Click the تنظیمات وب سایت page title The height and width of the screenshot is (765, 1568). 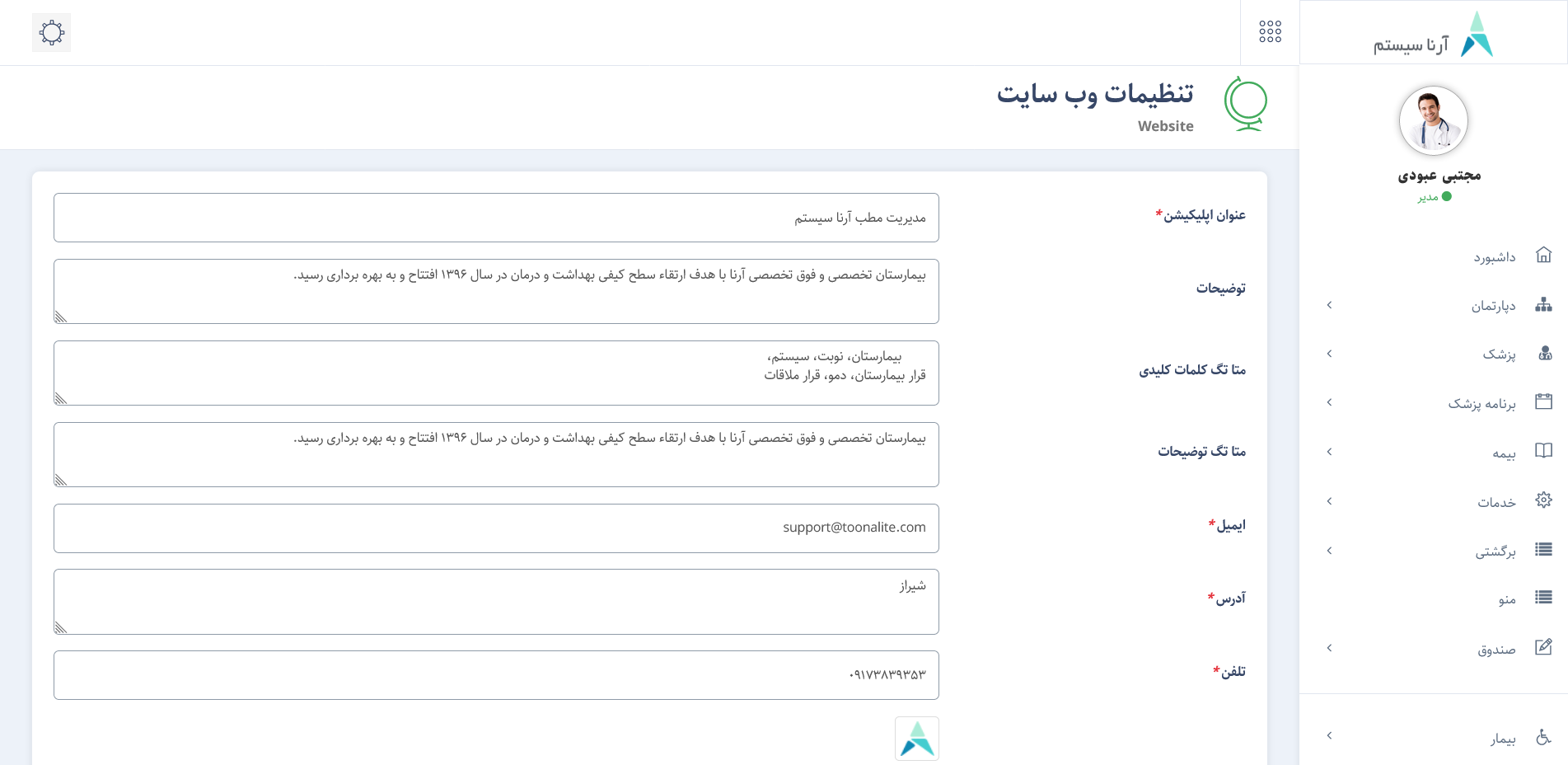point(1095,95)
